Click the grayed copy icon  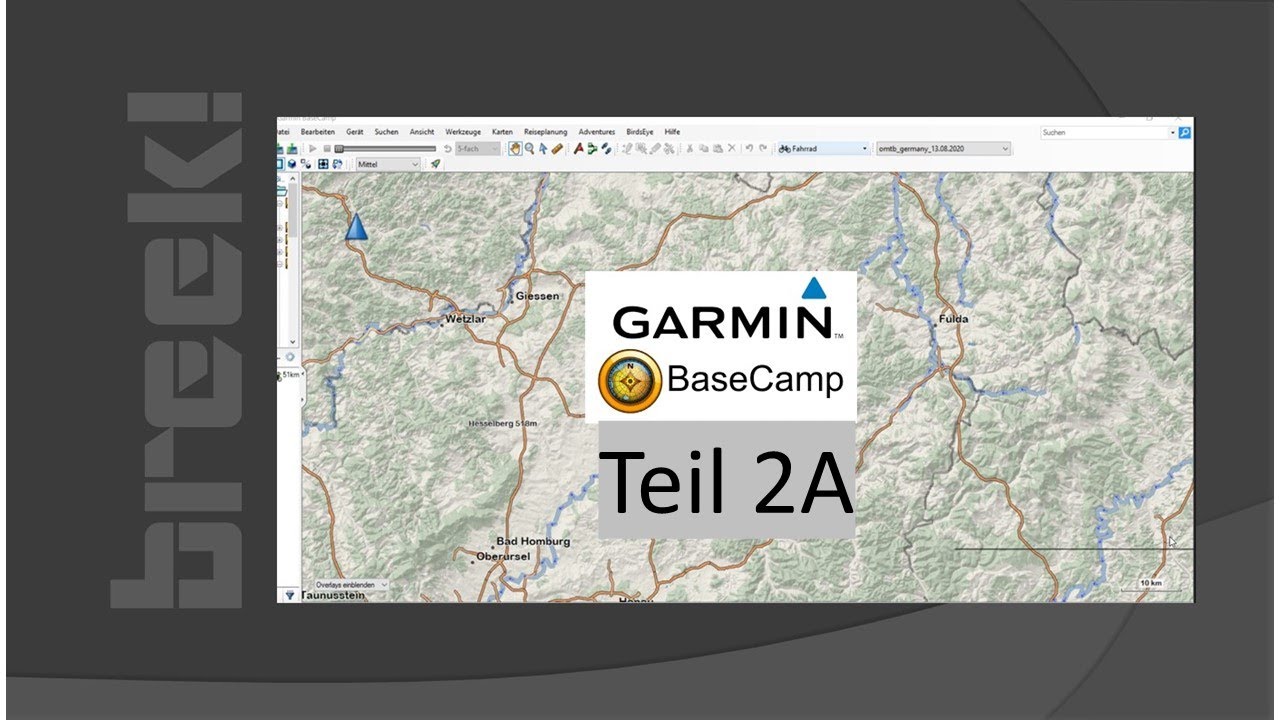703,149
